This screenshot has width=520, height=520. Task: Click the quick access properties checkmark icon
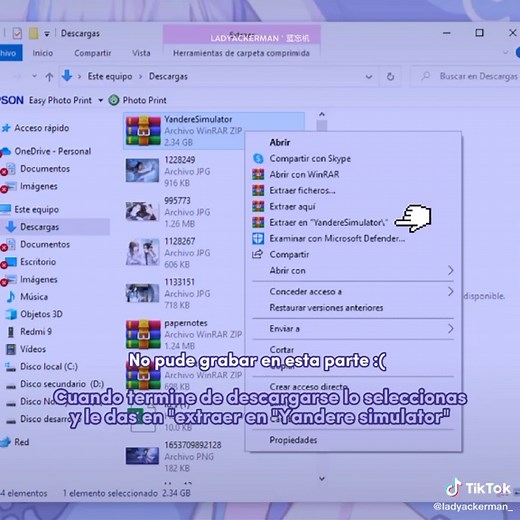[17, 33]
